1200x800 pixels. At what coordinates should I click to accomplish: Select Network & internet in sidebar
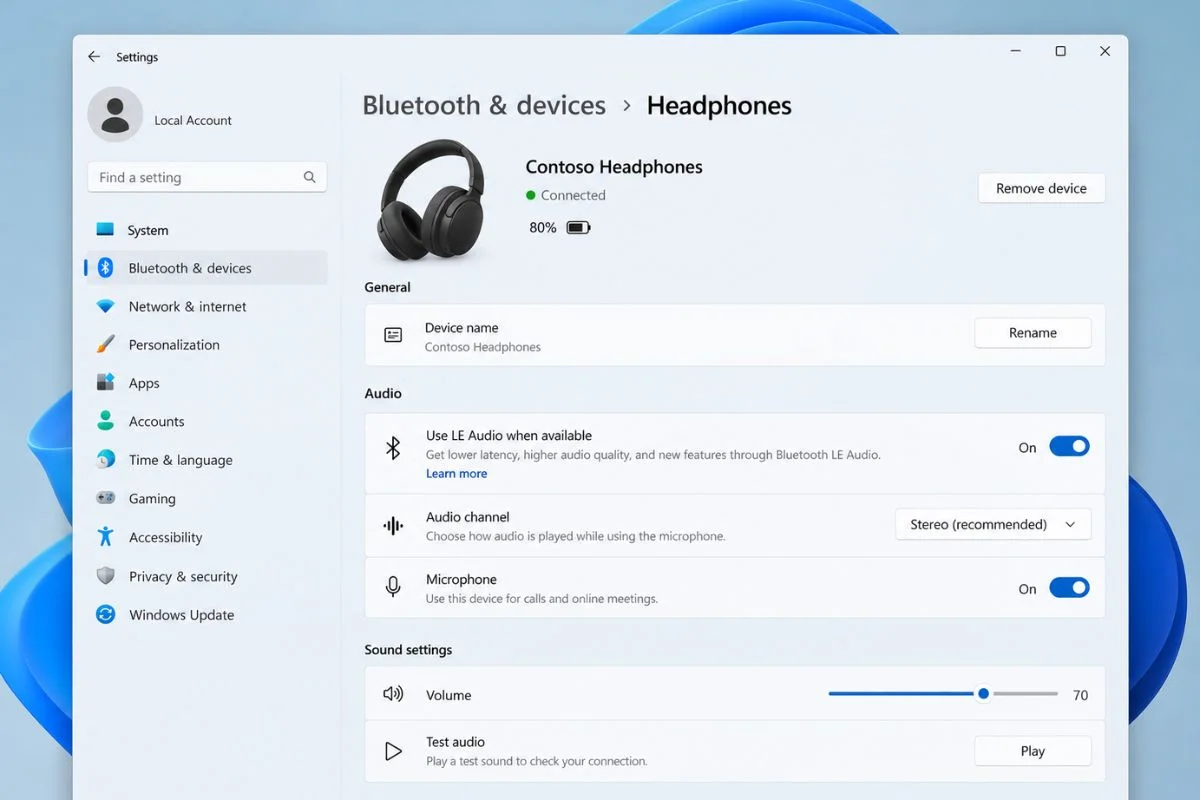pyautogui.click(x=206, y=307)
